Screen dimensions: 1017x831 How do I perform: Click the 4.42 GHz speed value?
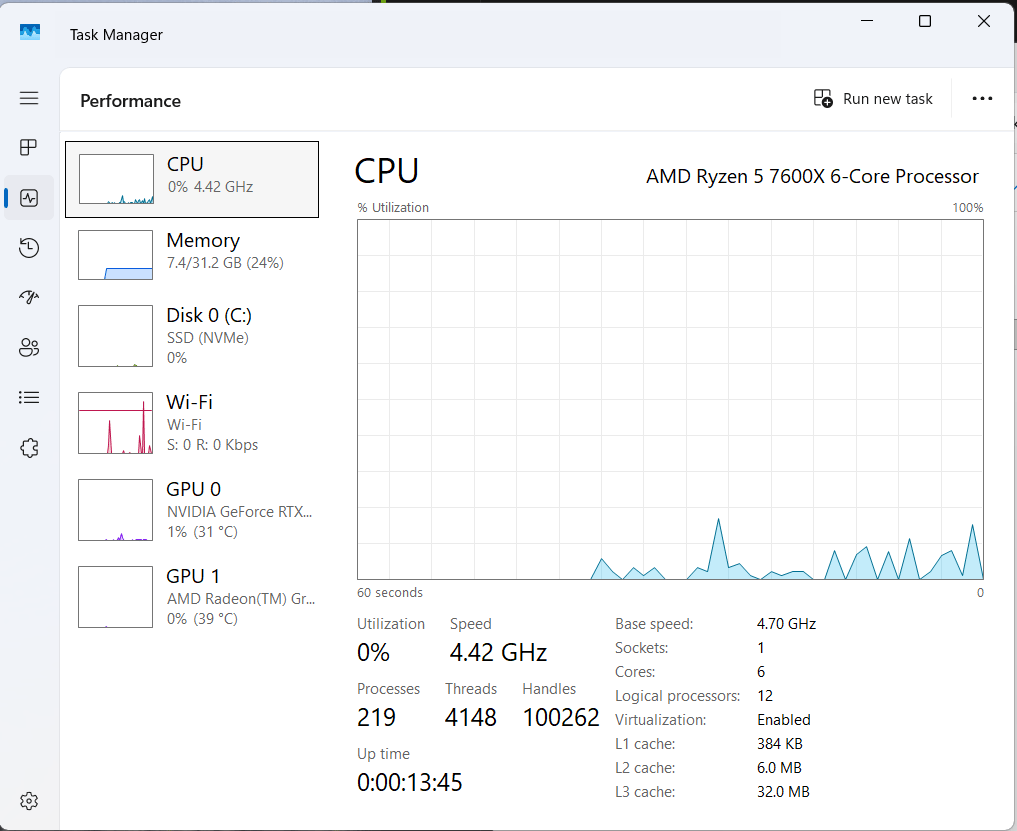tap(498, 653)
